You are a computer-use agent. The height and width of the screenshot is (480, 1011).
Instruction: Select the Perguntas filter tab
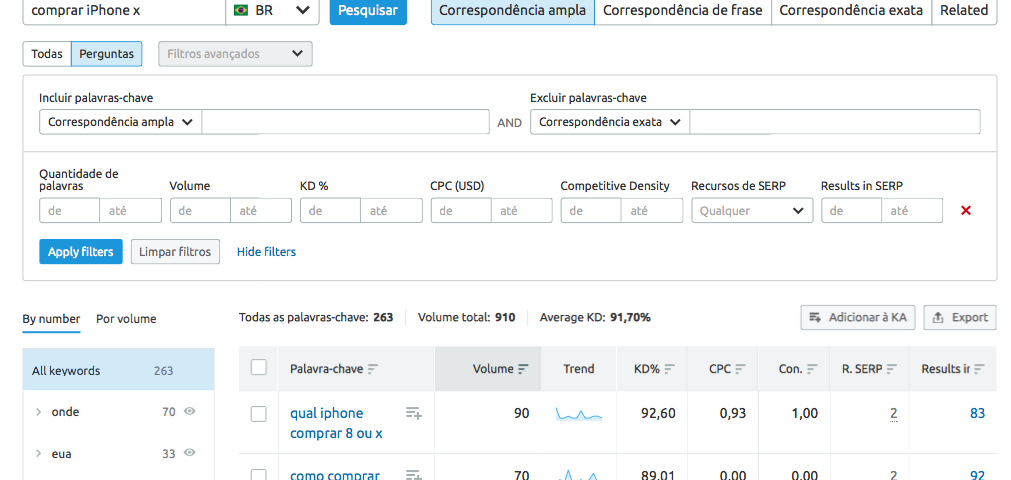(106, 54)
